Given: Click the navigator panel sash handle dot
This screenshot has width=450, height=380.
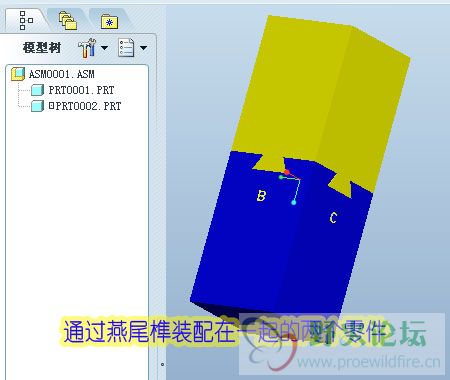Looking at the screenshot, I should 162,364.
